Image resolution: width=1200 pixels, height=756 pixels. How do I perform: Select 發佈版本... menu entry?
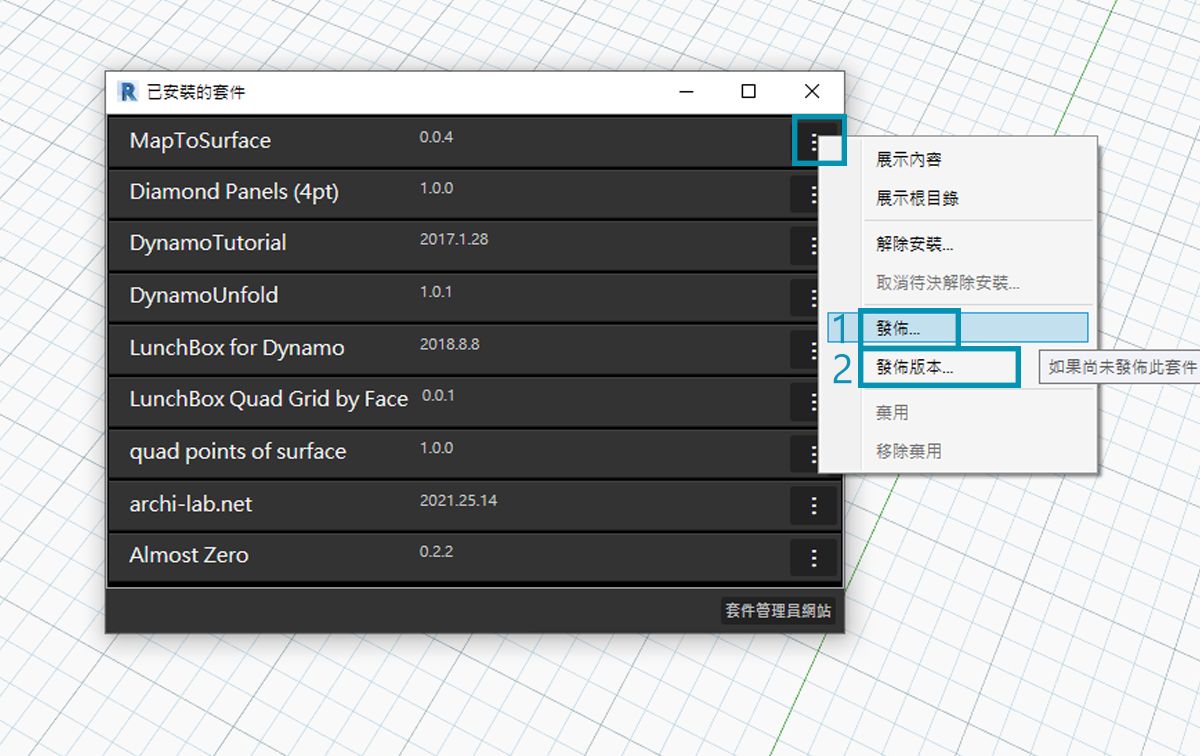point(914,367)
